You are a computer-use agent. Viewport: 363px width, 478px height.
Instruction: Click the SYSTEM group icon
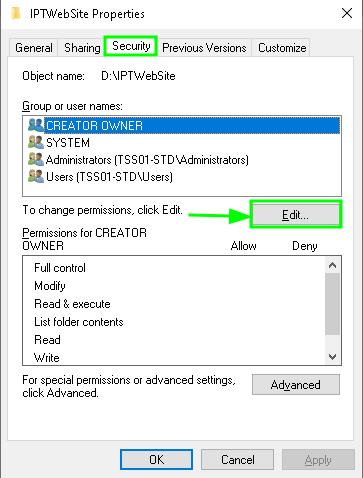36,143
